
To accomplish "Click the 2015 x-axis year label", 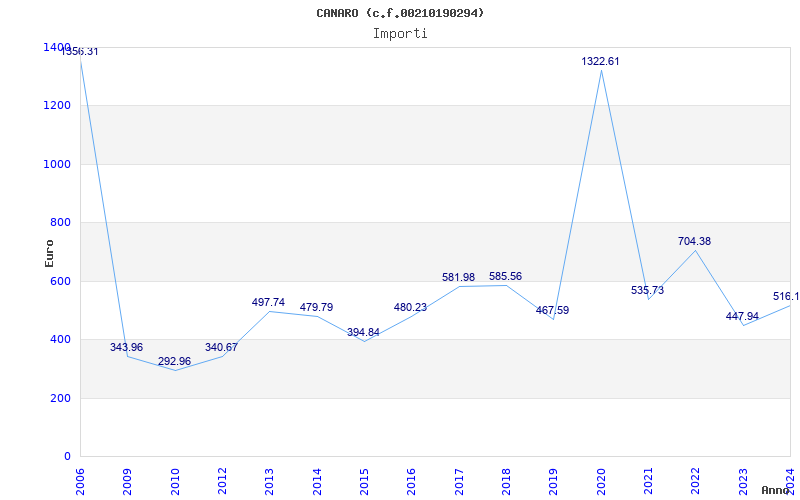I will coord(364,482).
